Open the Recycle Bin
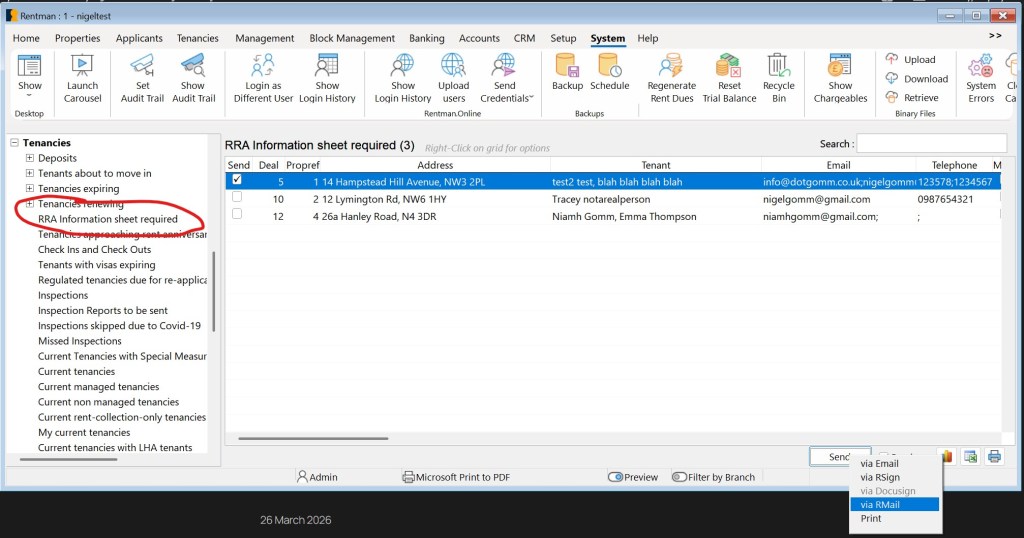This screenshot has width=1024, height=538. tap(778, 68)
